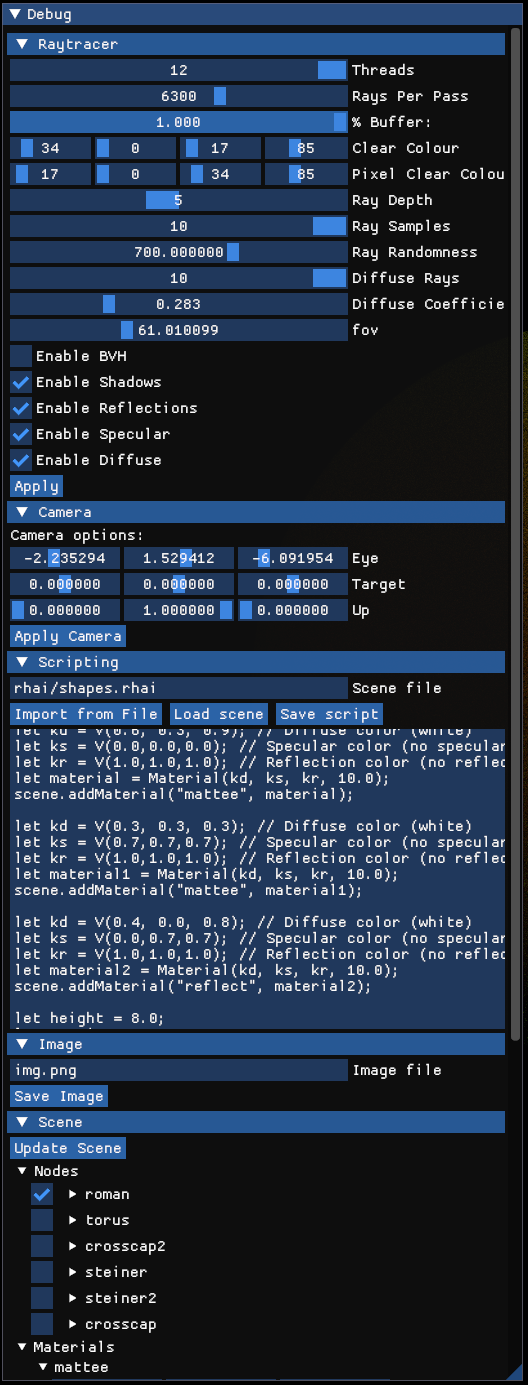Click the Save script button
The image size is (528, 1385).
pos(329,714)
